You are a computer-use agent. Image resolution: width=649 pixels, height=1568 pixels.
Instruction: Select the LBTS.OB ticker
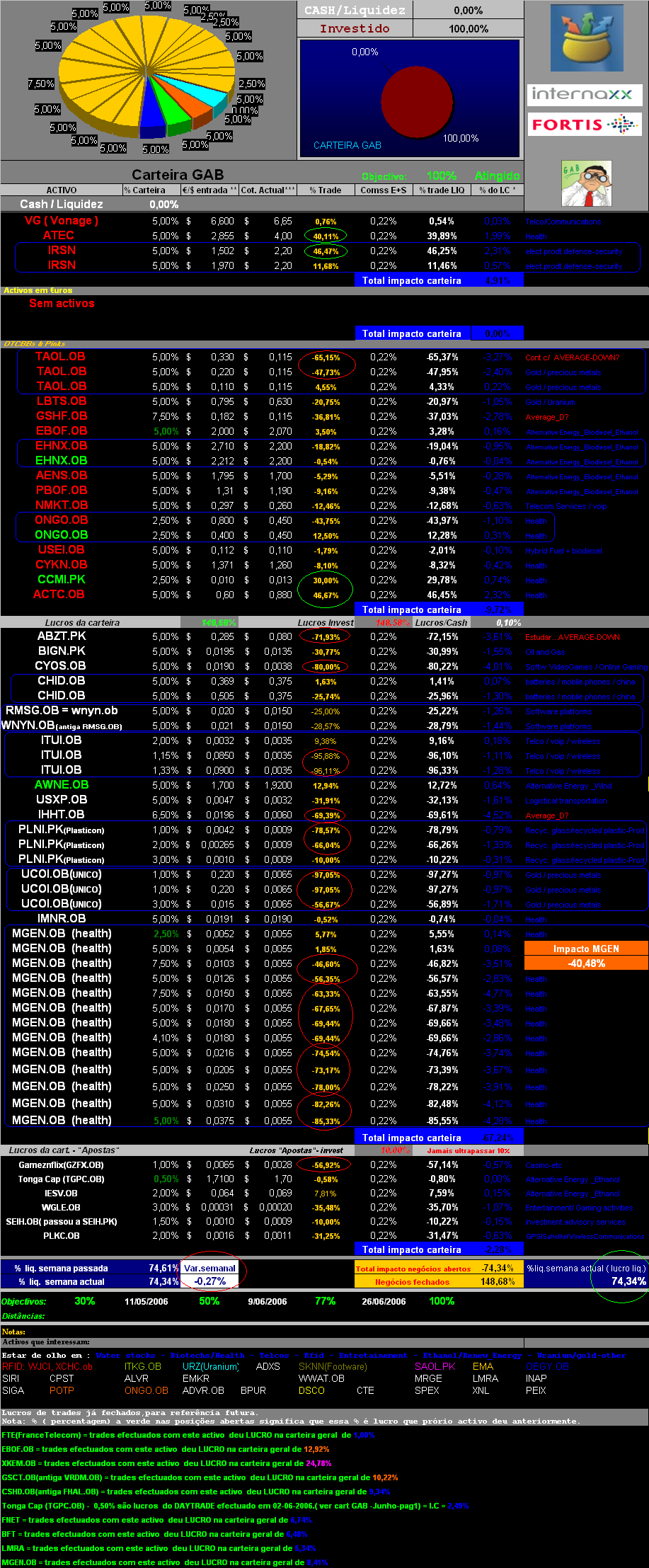[62, 401]
